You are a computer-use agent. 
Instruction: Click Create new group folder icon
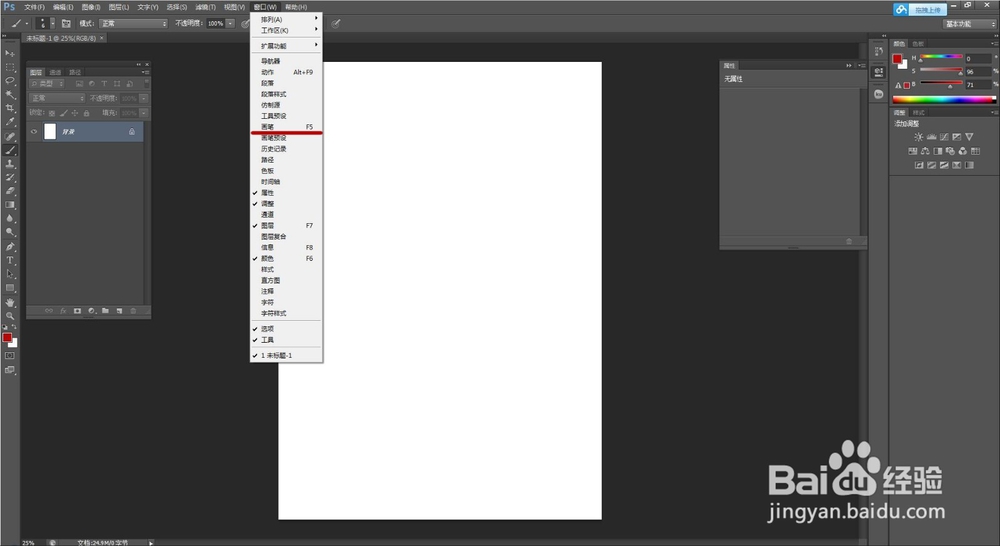pos(105,311)
